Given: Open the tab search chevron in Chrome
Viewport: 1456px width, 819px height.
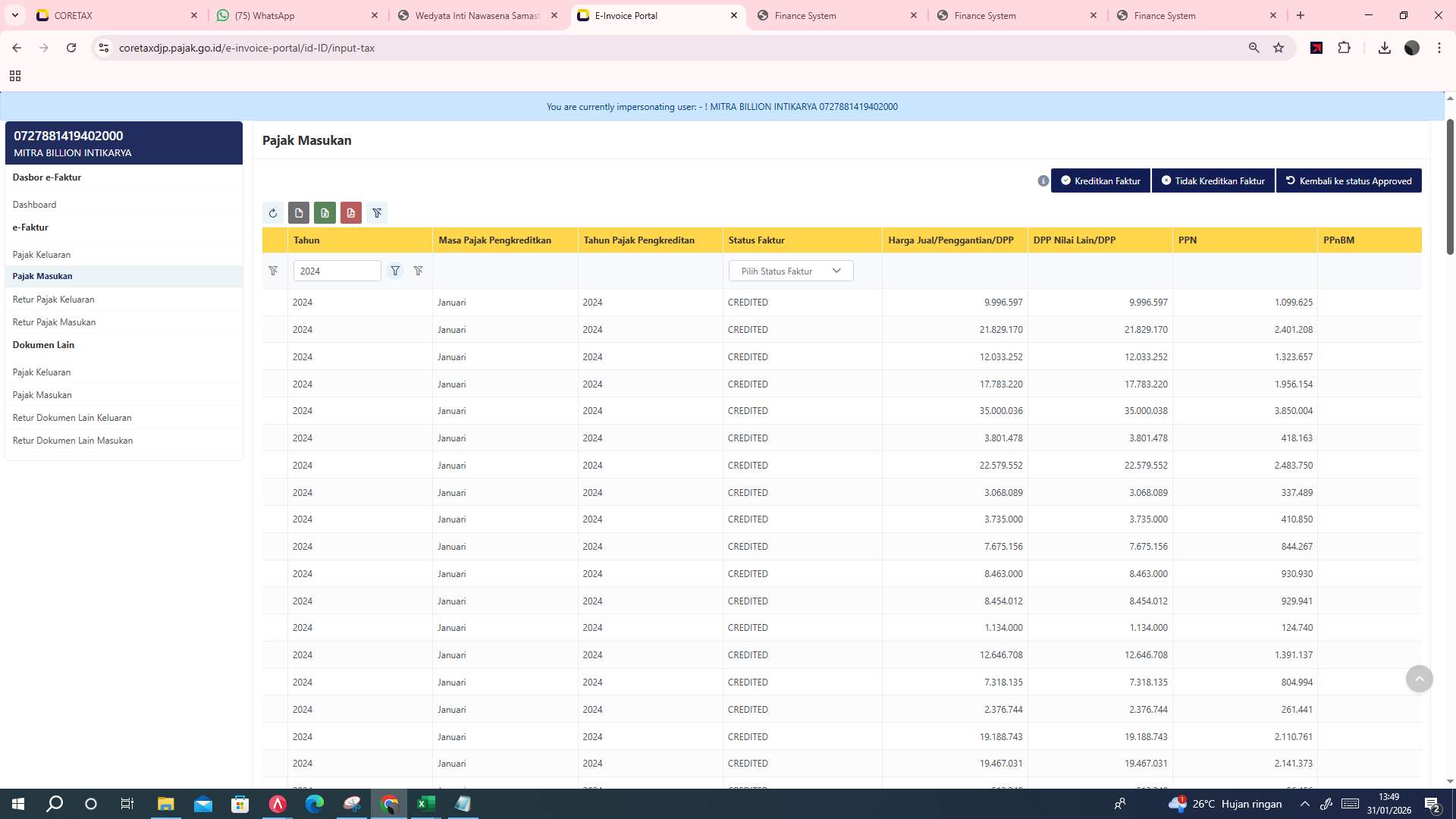Looking at the screenshot, I should (14, 15).
